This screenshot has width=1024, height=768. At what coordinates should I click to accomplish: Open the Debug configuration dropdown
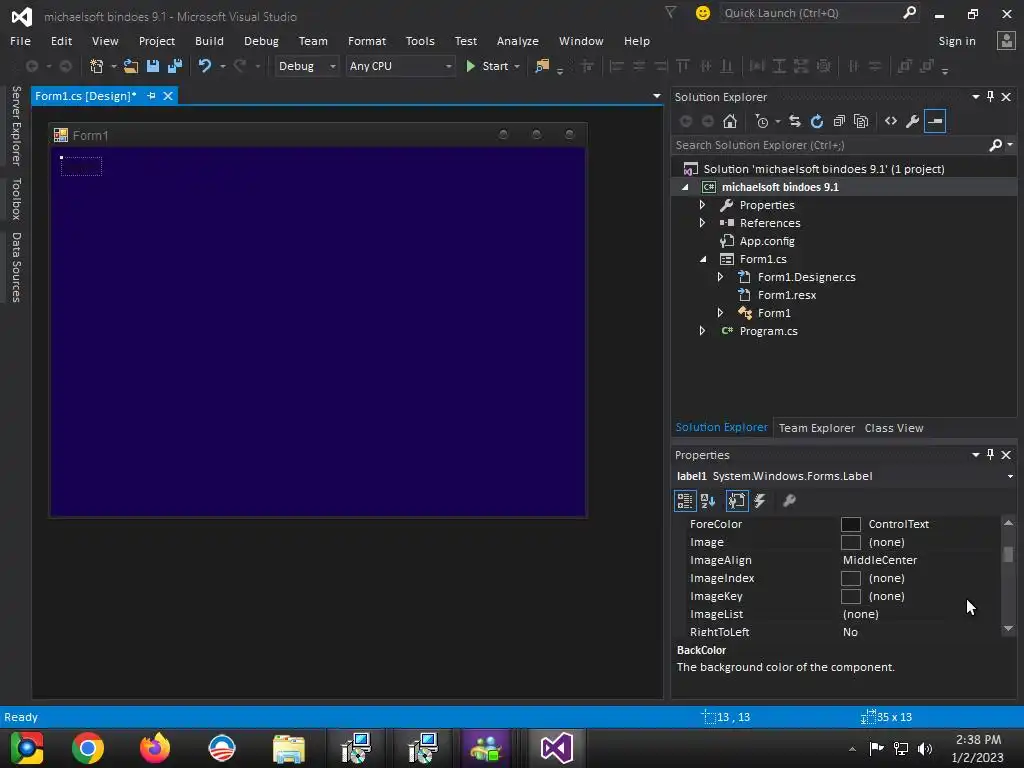(306, 66)
